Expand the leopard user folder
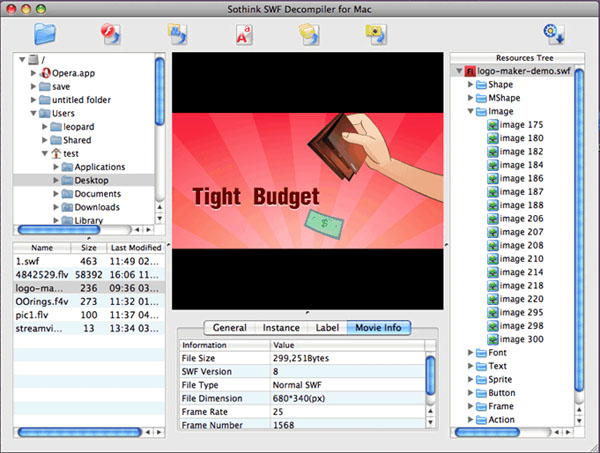Image resolution: width=600 pixels, height=453 pixels. click(44, 126)
